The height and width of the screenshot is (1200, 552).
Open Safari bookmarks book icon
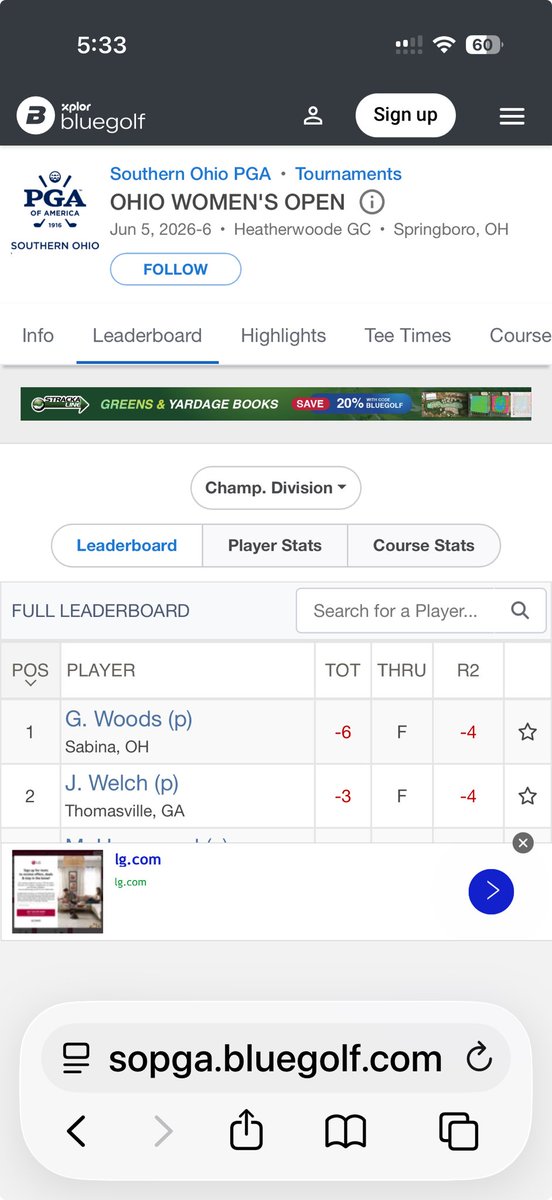click(346, 1132)
